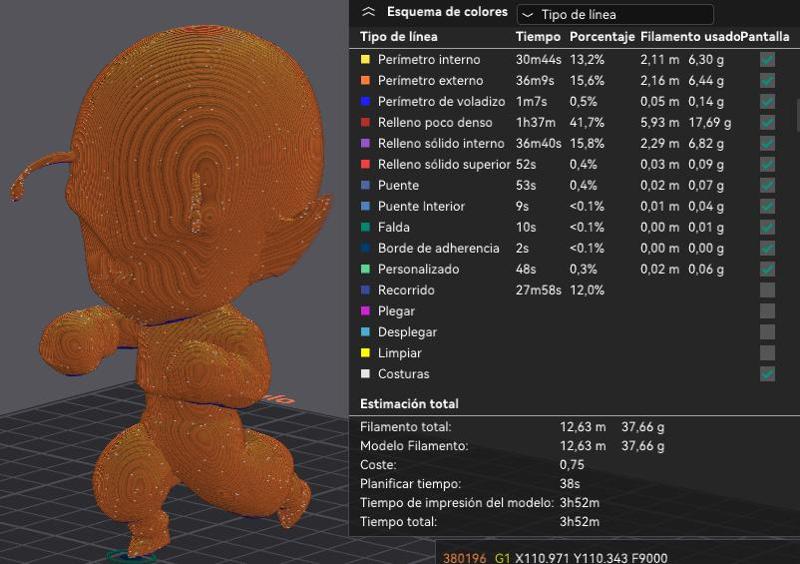Click the Estimación total heading
Viewport: 800px width, 564px height.
click(409, 404)
